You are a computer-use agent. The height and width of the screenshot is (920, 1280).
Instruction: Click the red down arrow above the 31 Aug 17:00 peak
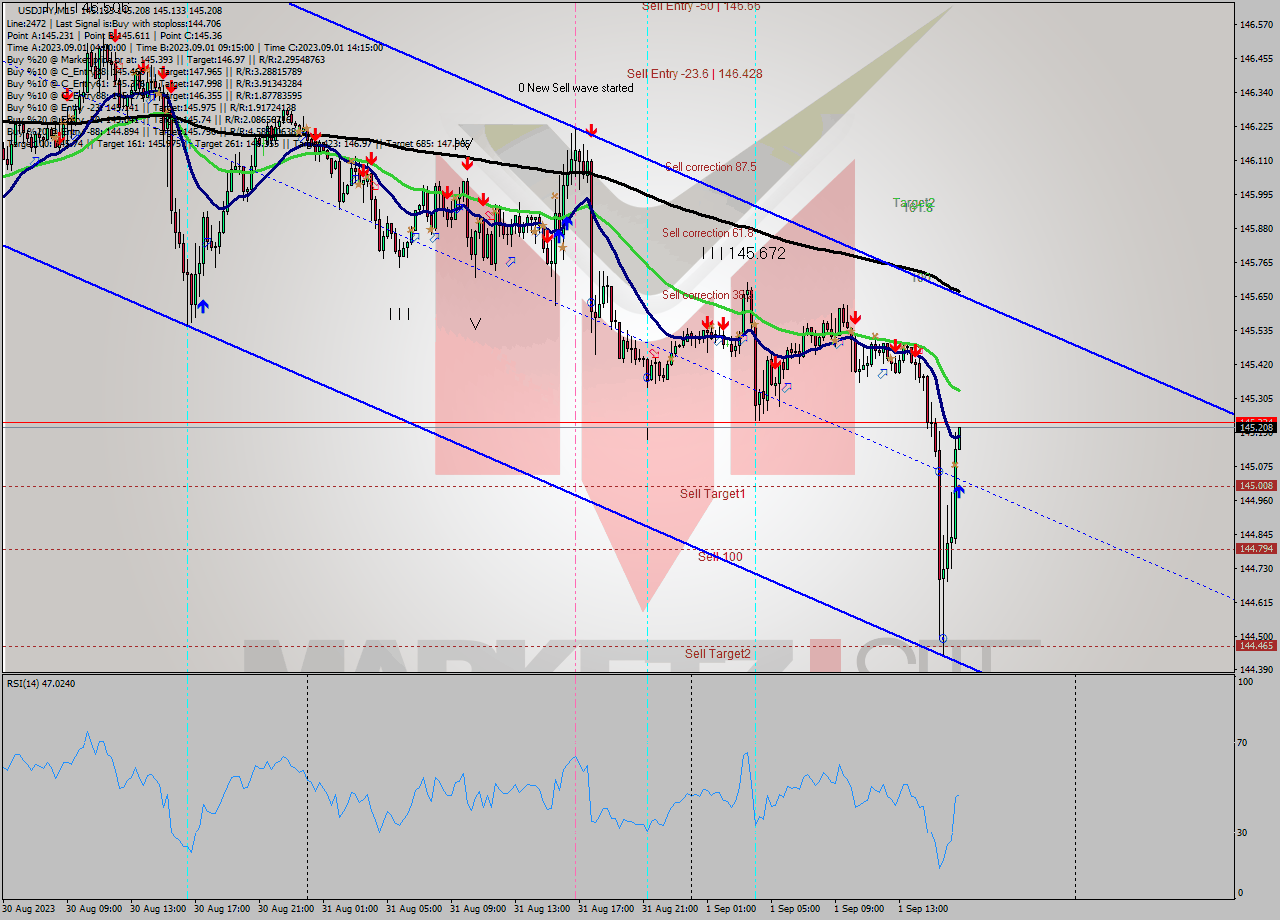coord(592,128)
